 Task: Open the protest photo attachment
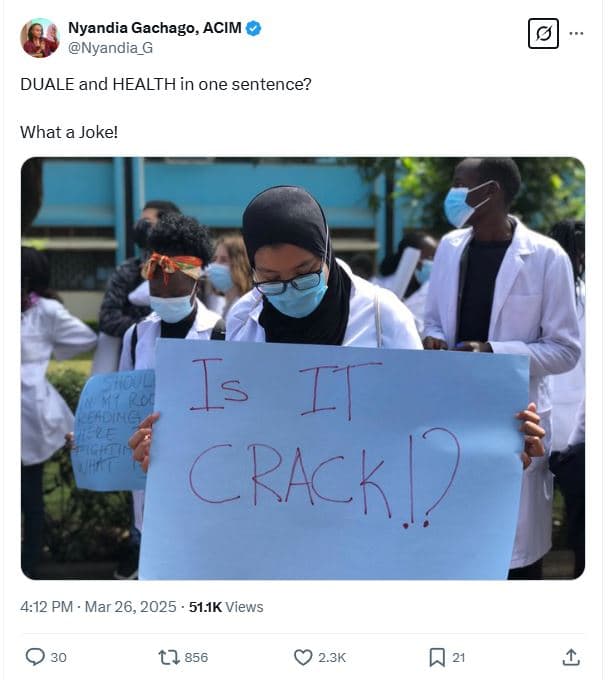point(303,368)
